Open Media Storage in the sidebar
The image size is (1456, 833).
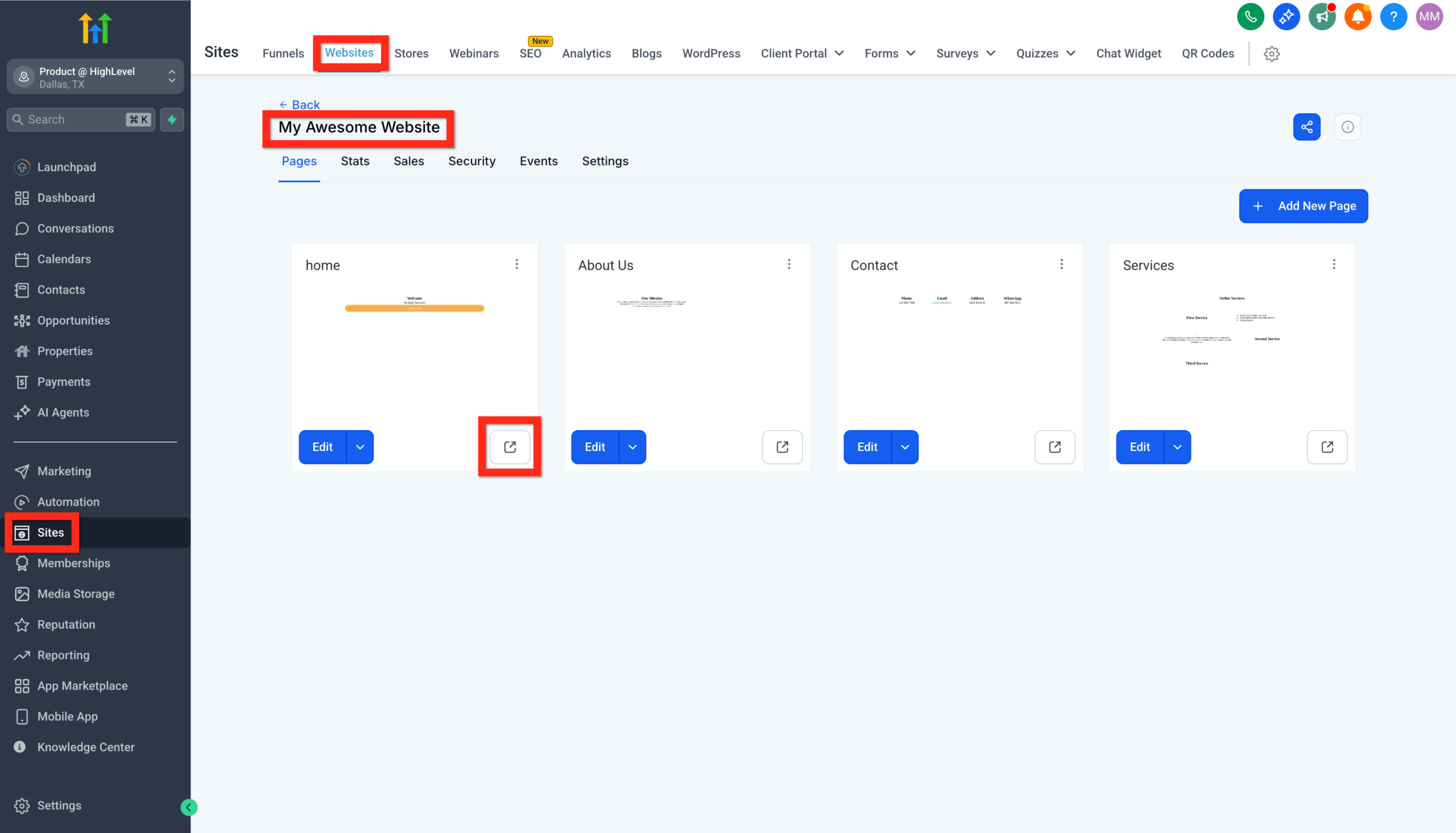pyautogui.click(x=76, y=594)
